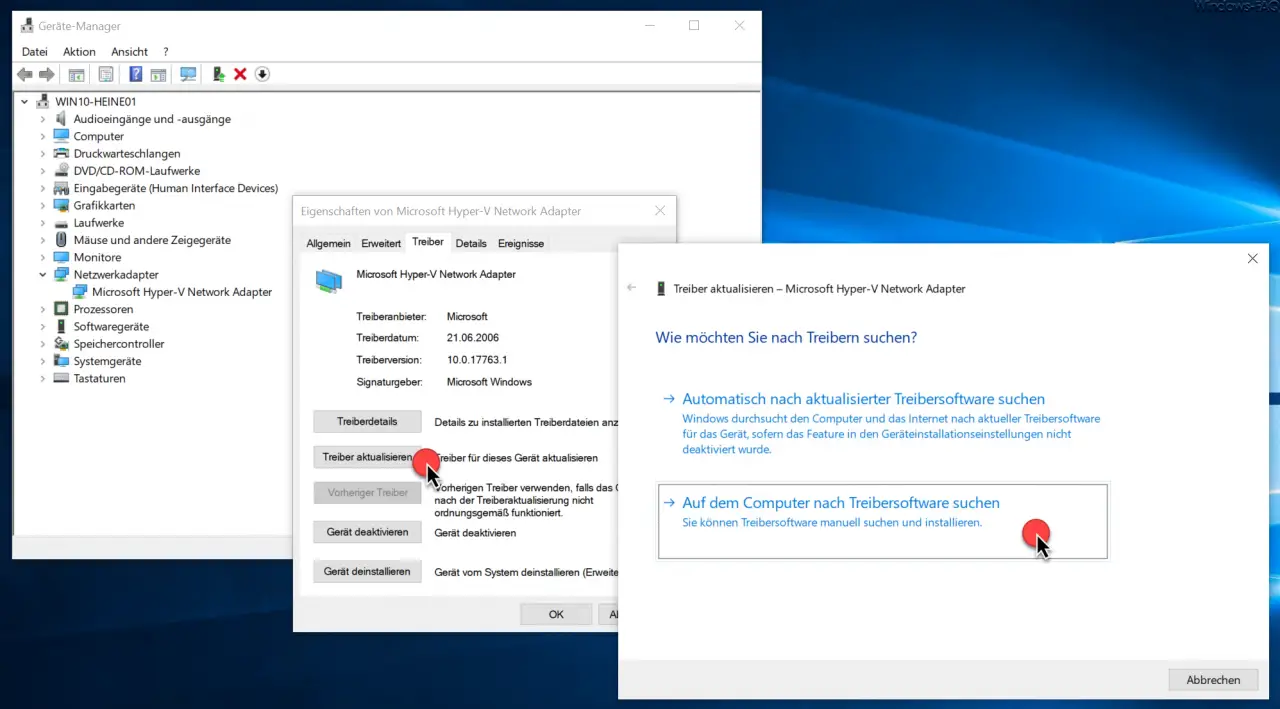Click the disable device down-arrow icon

262,74
